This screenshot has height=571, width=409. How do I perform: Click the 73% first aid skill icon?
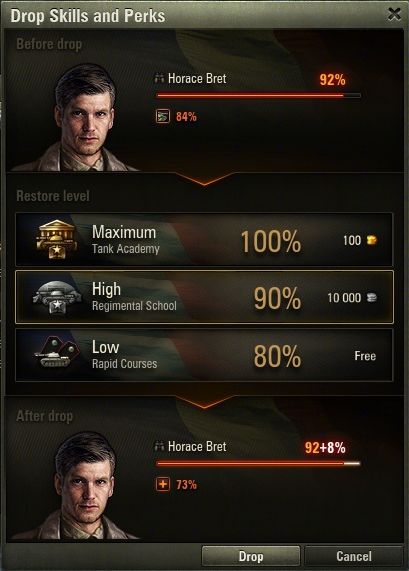[163, 484]
